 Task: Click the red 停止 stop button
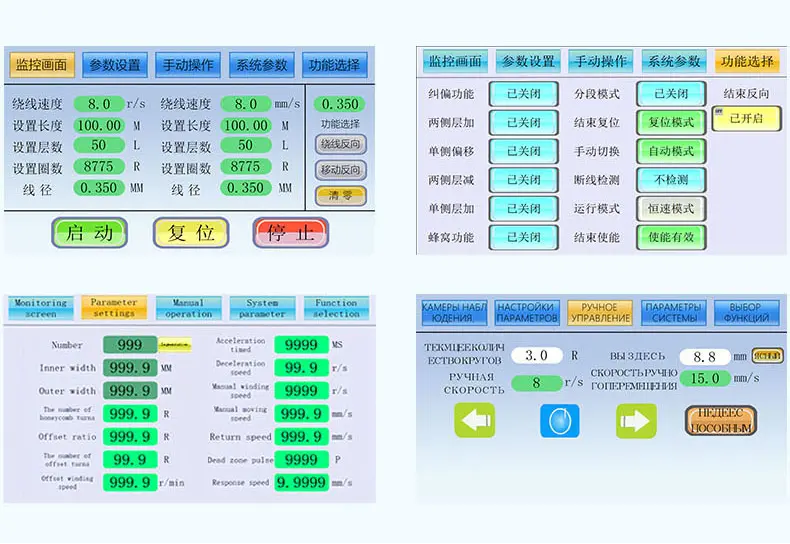pos(291,233)
